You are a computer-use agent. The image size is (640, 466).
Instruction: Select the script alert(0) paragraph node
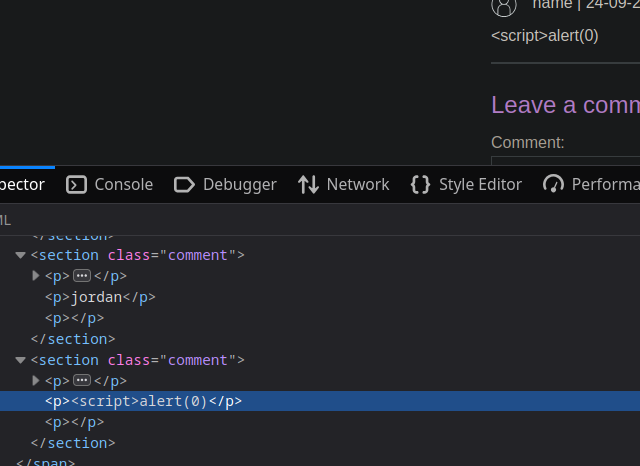143,401
